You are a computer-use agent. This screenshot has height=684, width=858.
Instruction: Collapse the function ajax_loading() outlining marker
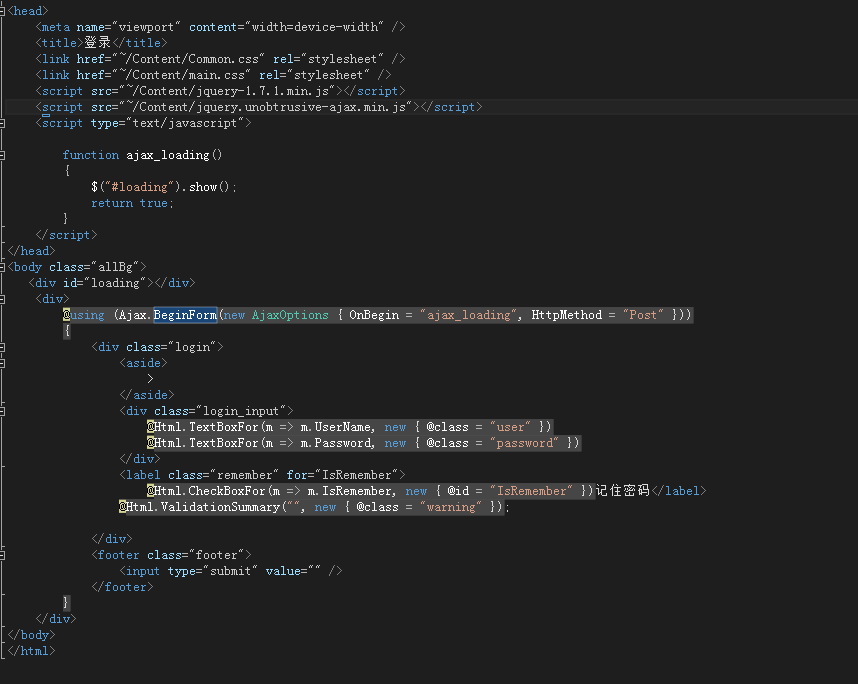(2, 155)
